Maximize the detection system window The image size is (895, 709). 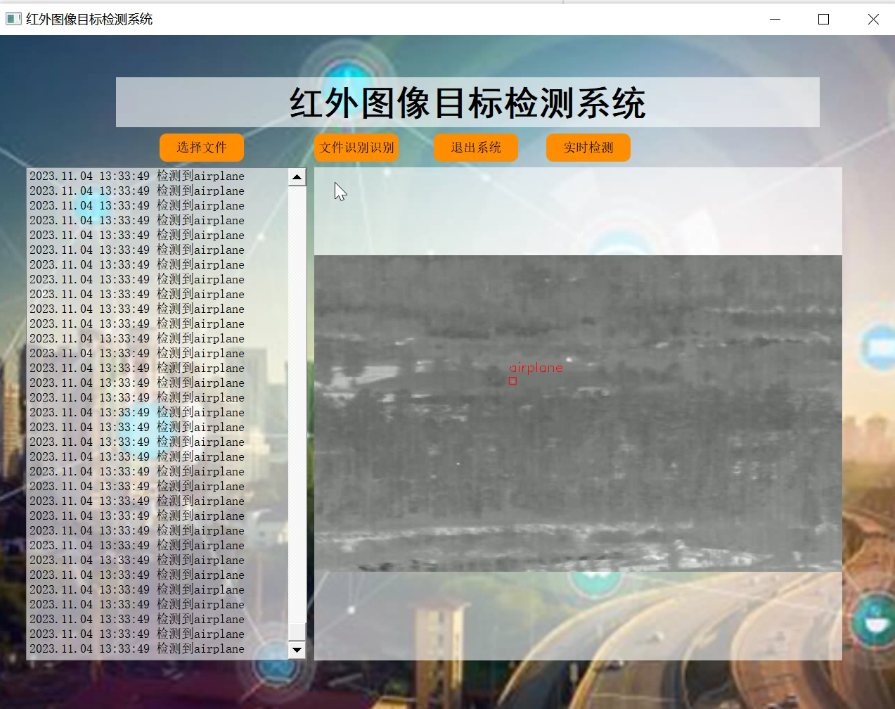tap(823, 19)
